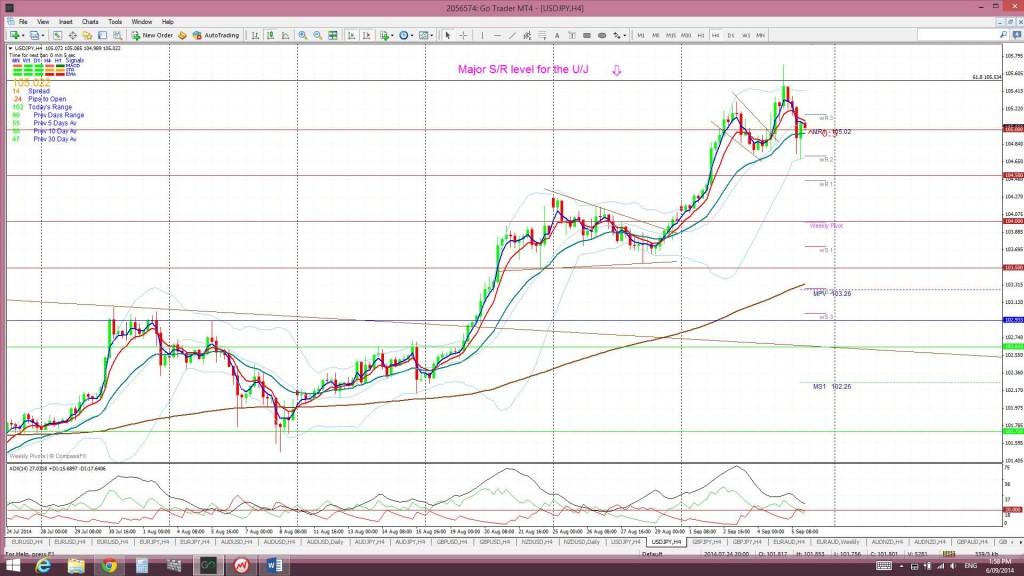Select the crosshair cursor tool
The height and width of the screenshot is (576, 1024).
pos(461,35)
